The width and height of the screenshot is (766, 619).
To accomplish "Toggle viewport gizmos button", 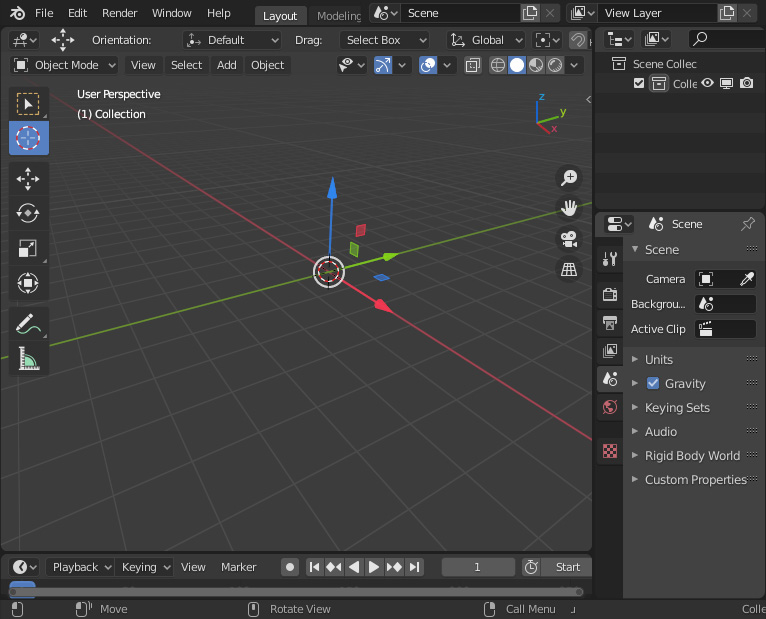I will [x=383, y=65].
